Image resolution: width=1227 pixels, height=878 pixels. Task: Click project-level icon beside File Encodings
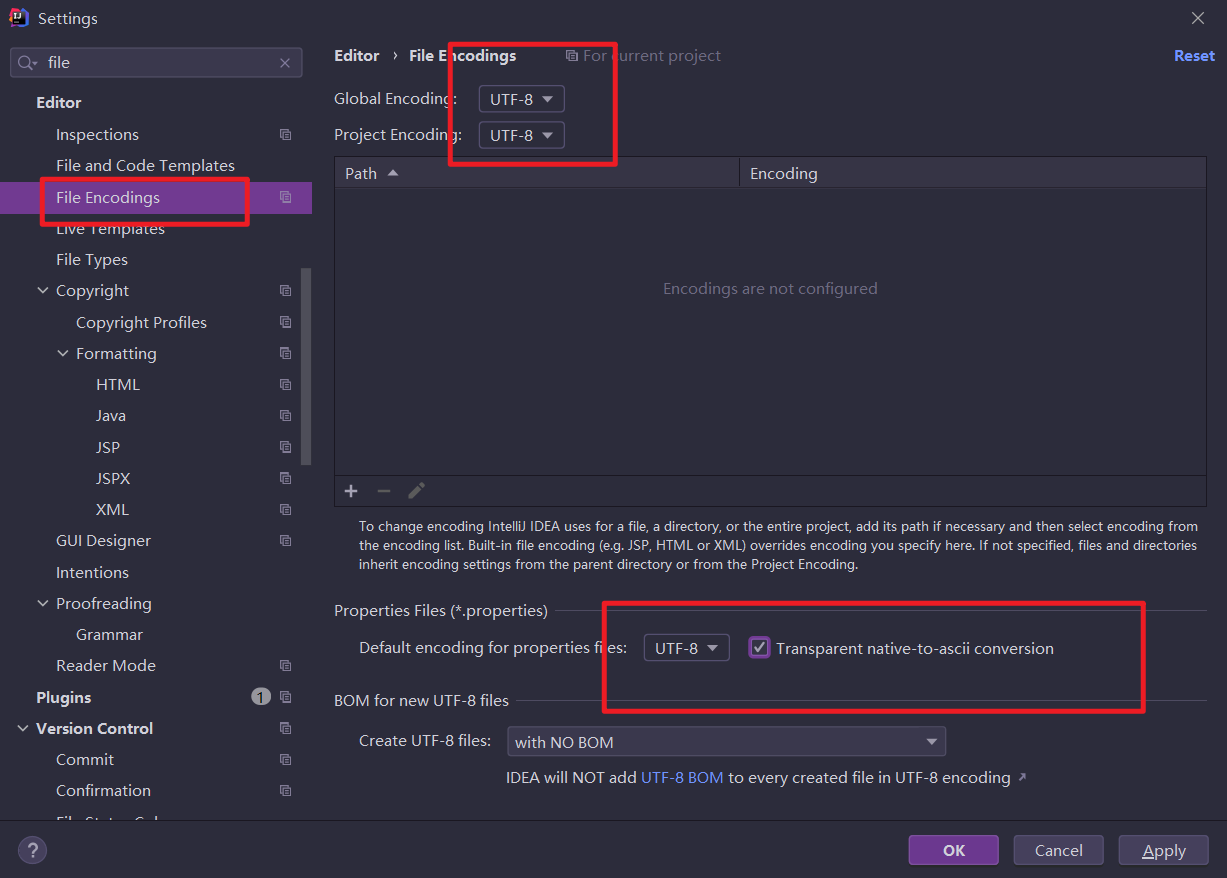click(x=286, y=198)
